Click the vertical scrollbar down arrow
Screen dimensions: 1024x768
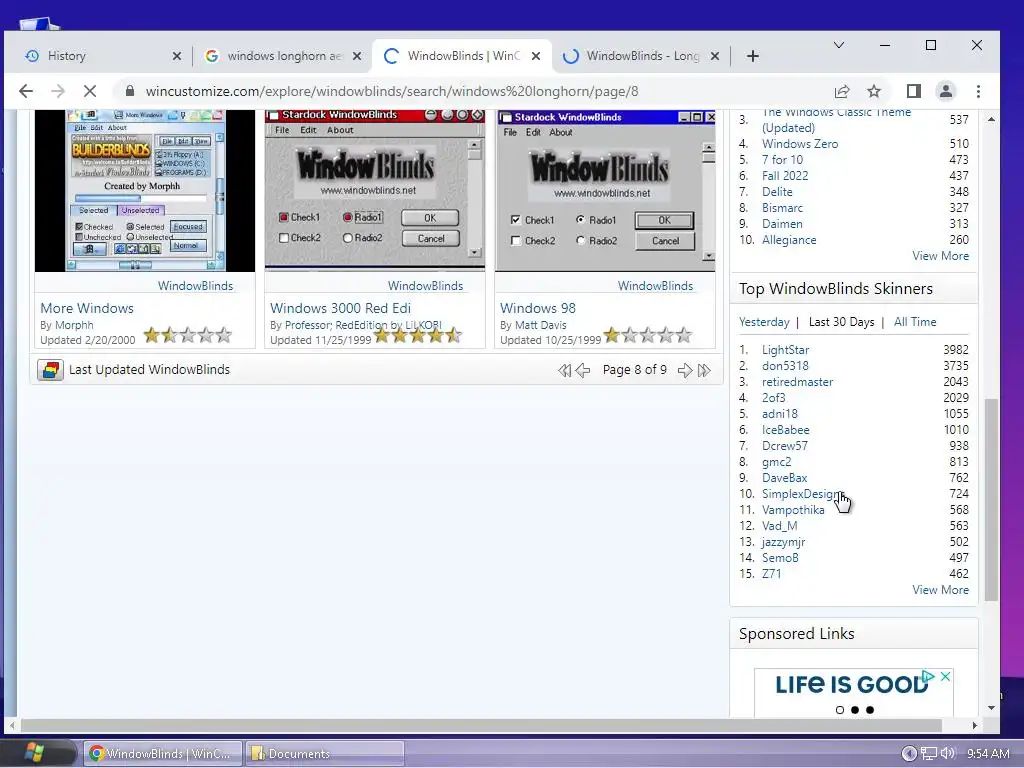[991, 708]
